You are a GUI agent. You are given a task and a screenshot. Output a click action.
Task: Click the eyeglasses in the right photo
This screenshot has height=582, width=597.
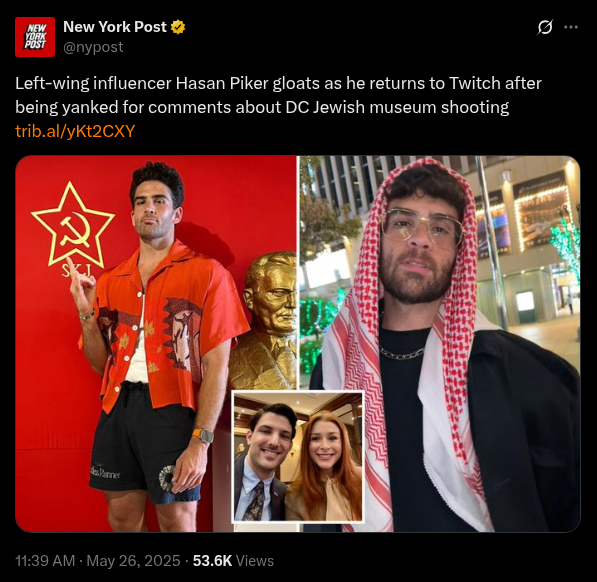422,226
